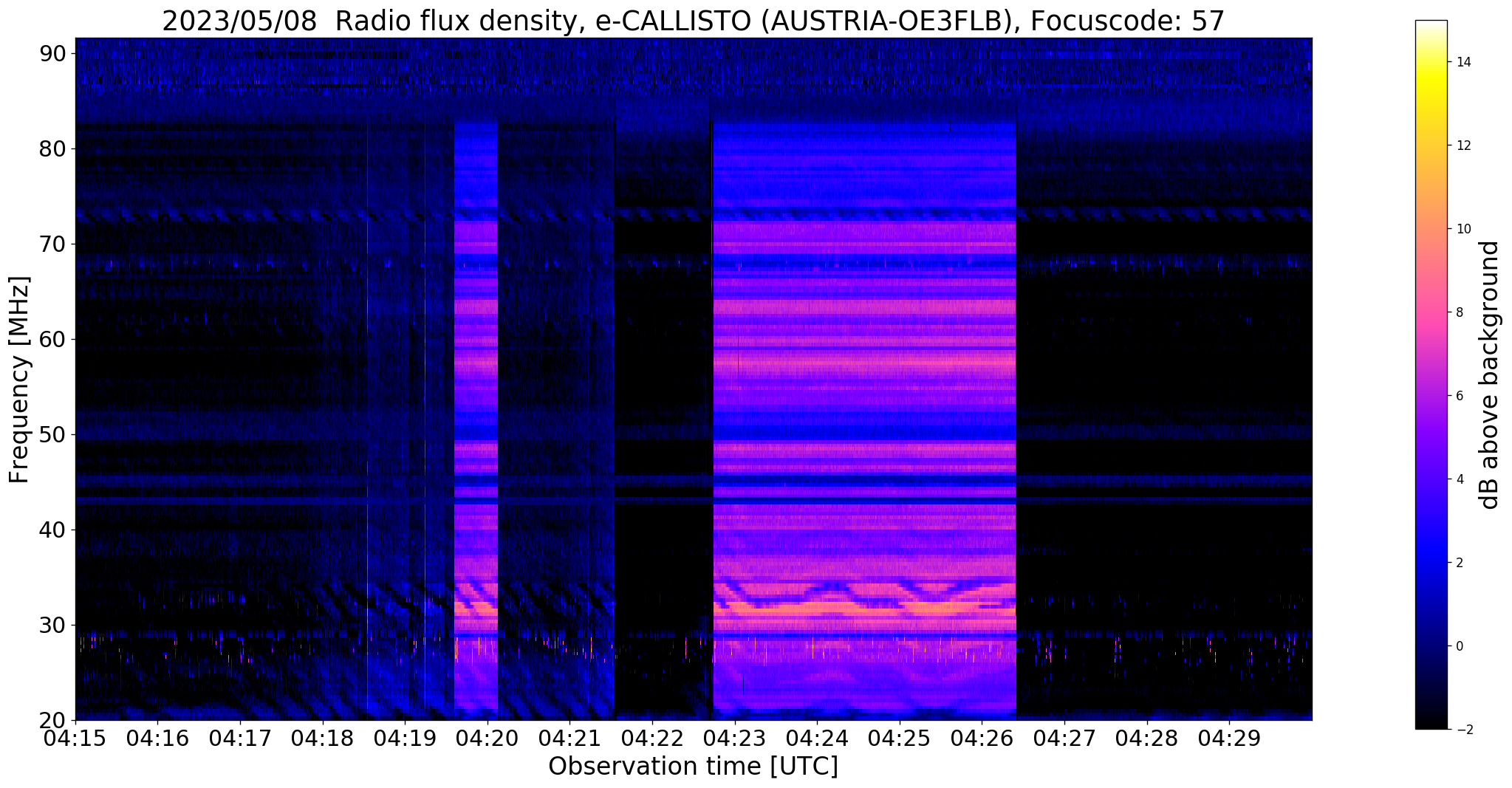Click the 04:28 time tick label
1512x788 pixels.
[x=1147, y=739]
